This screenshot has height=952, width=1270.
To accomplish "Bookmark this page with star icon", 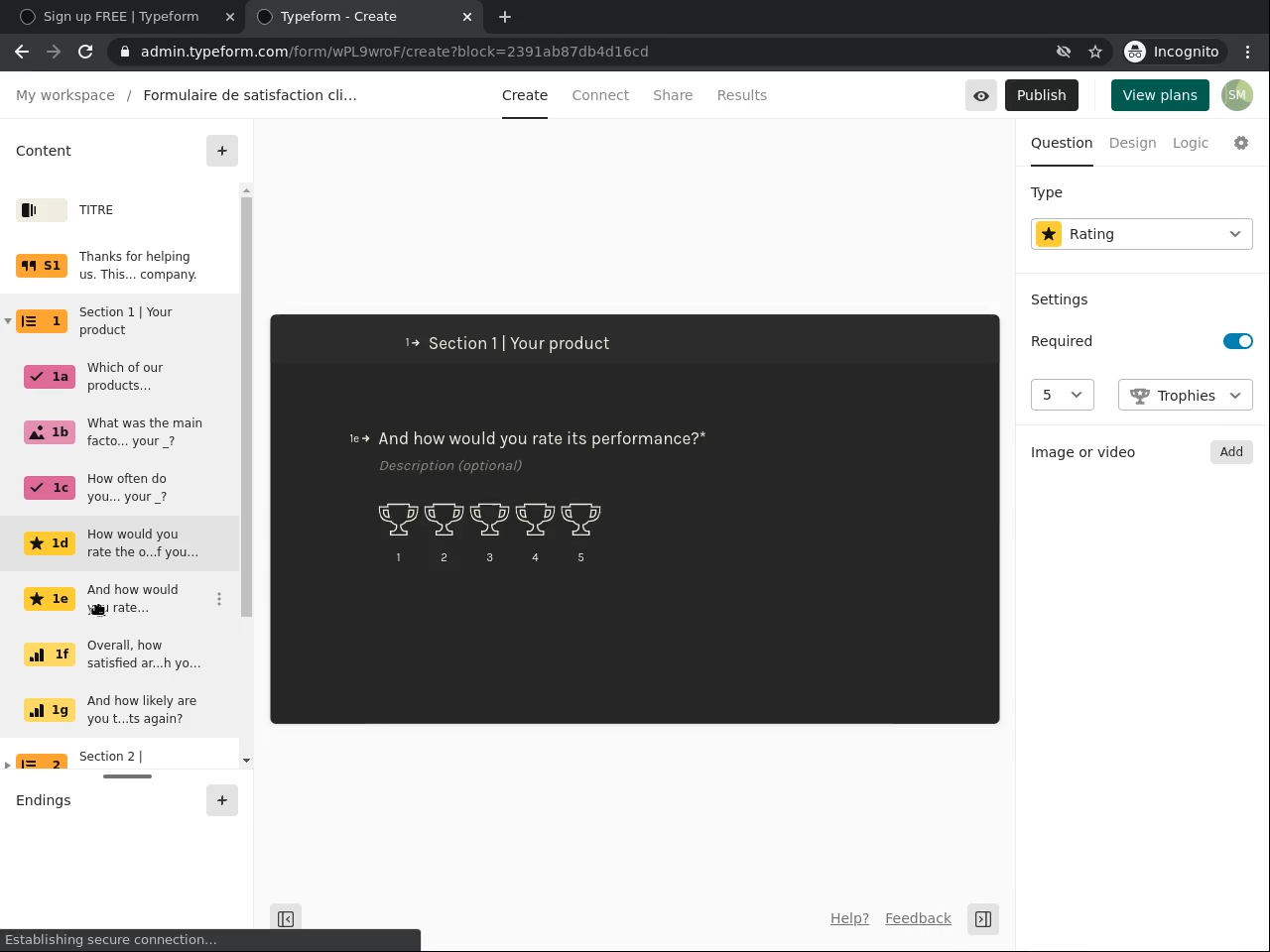I will (1095, 52).
